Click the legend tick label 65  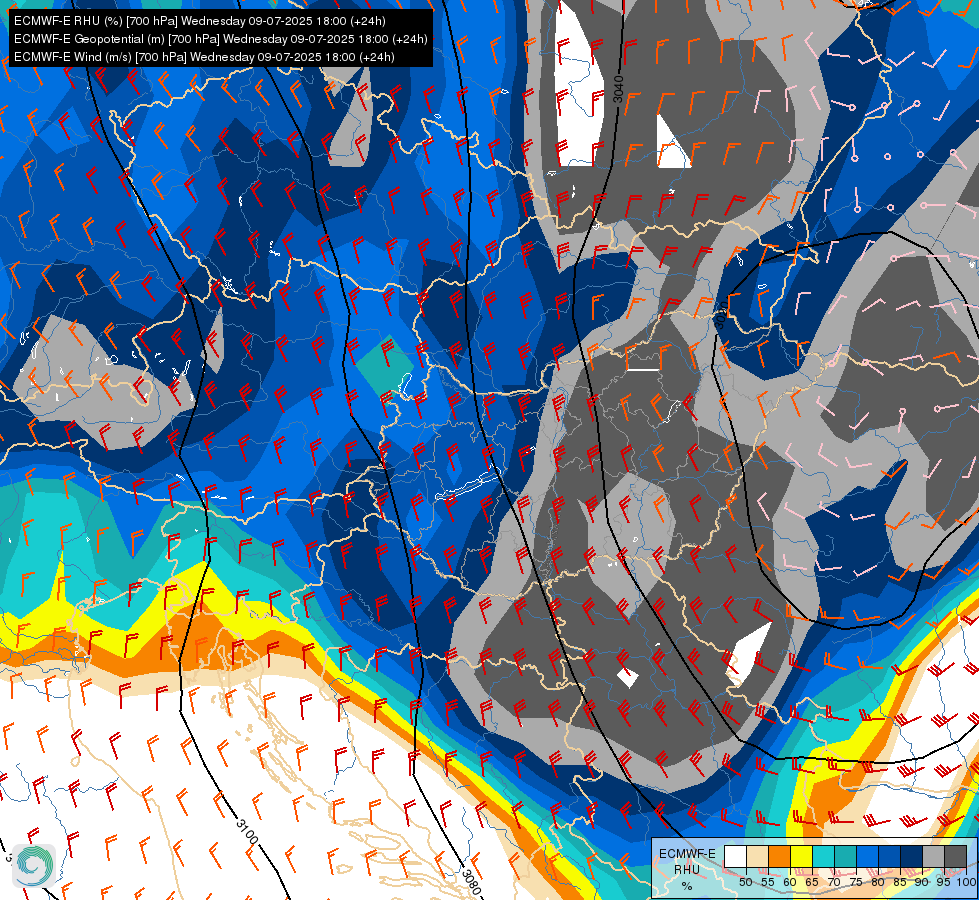coord(812,882)
